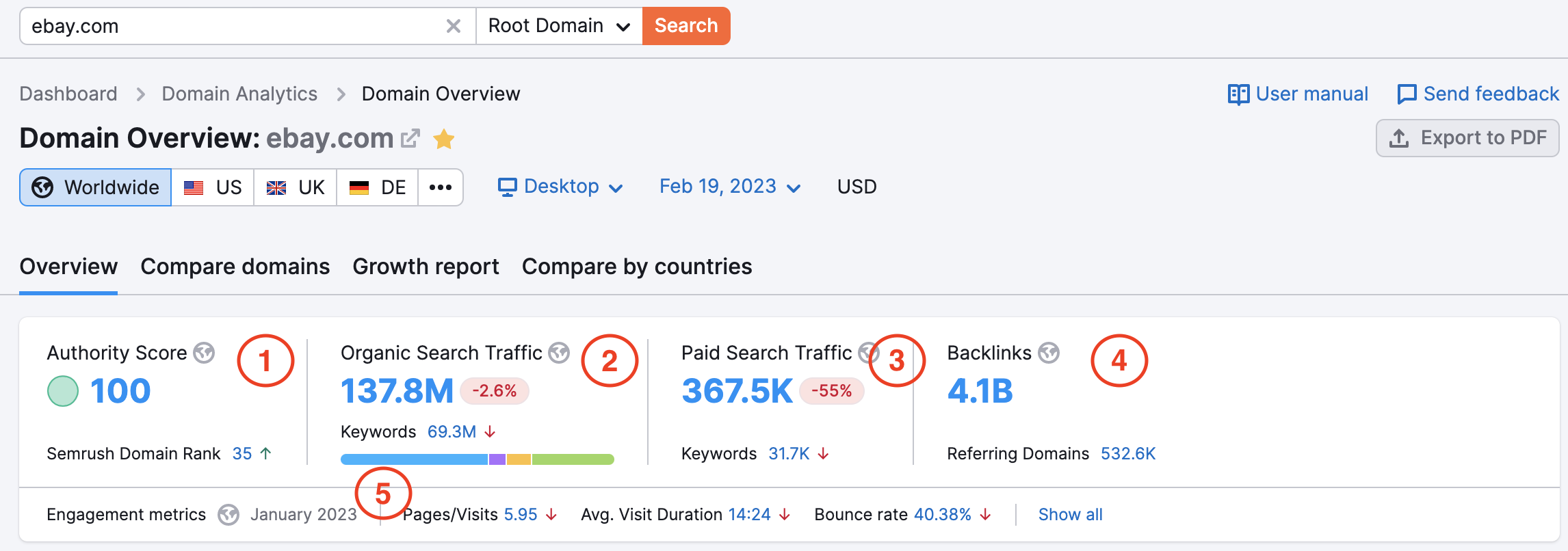1568x551 pixels.
Task: Switch database to DE
Action: click(378, 187)
